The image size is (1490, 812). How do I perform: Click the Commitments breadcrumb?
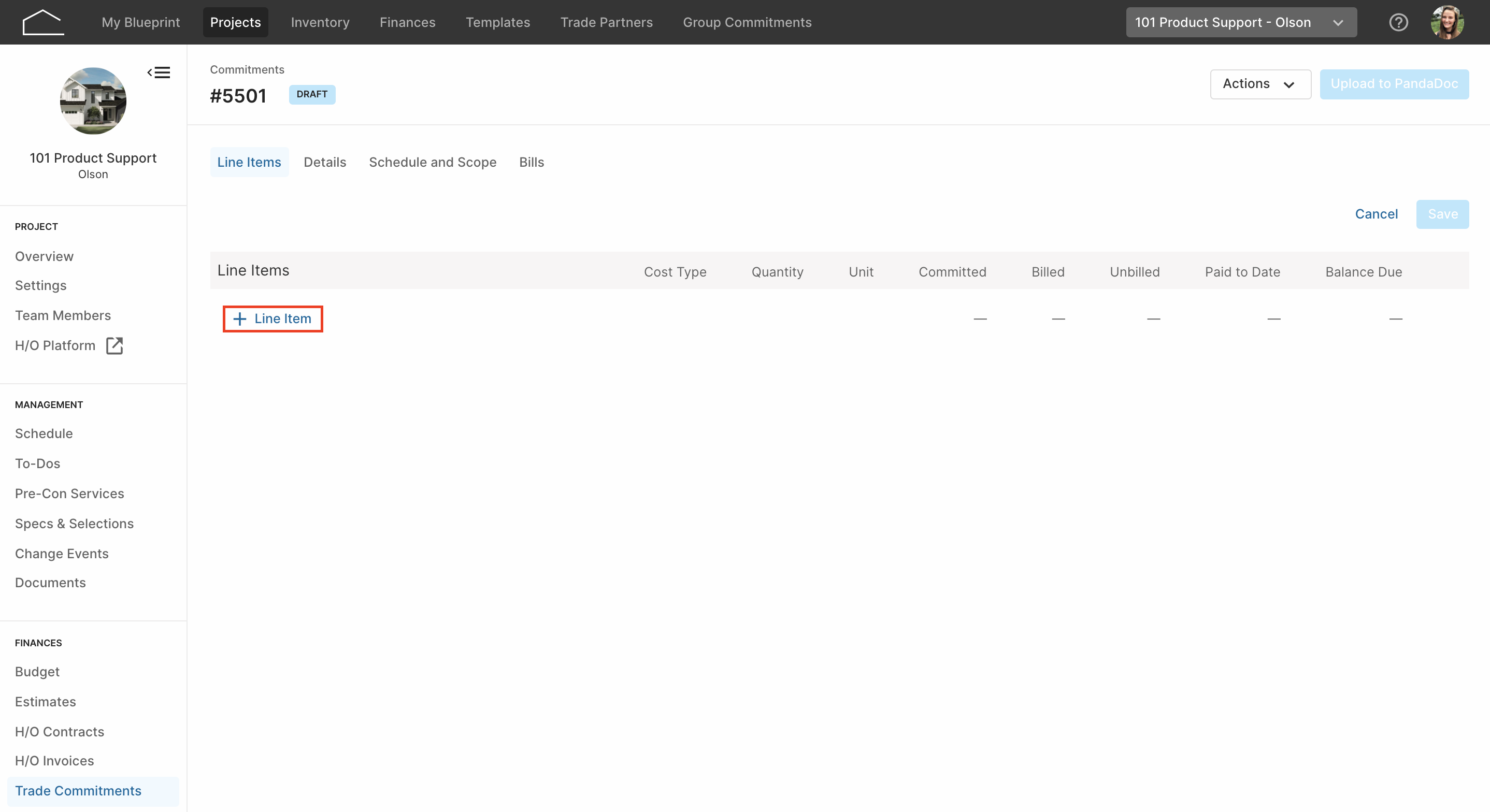(247, 69)
